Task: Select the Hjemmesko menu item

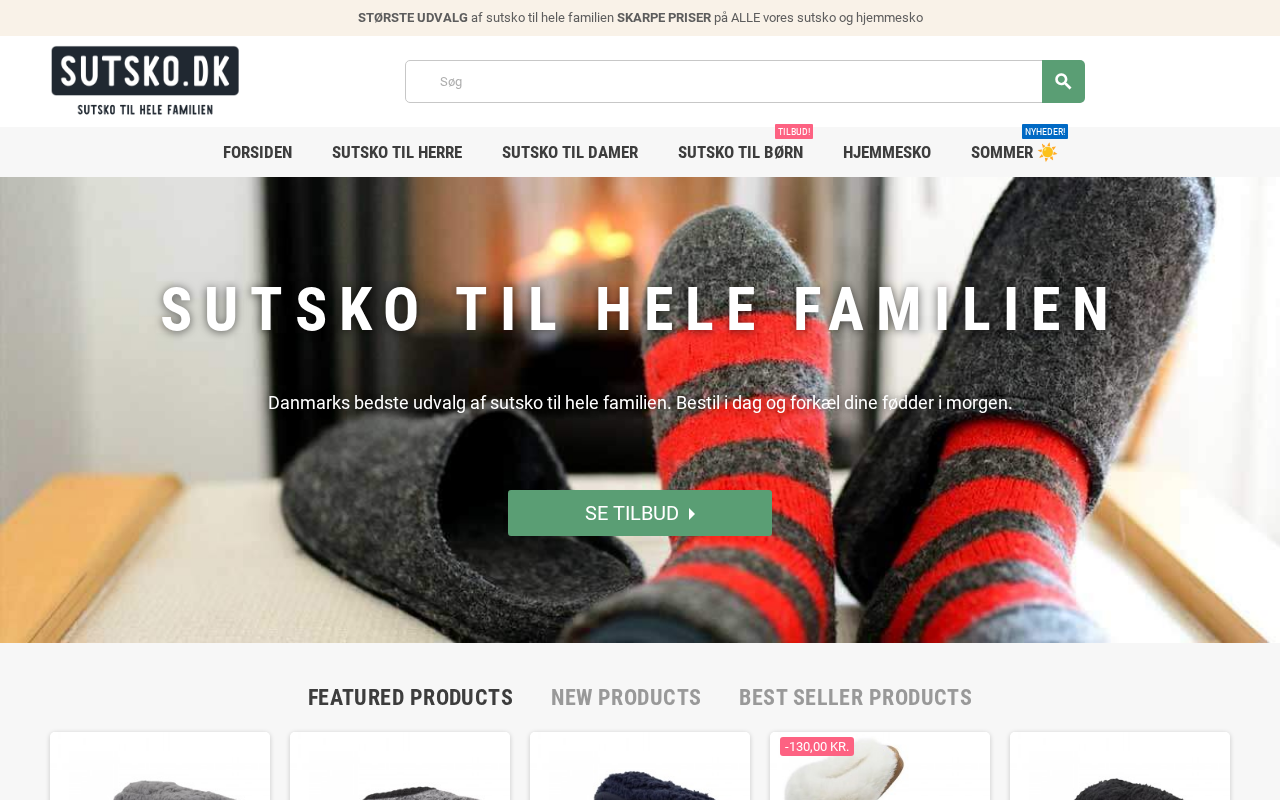Action: (x=887, y=152)
